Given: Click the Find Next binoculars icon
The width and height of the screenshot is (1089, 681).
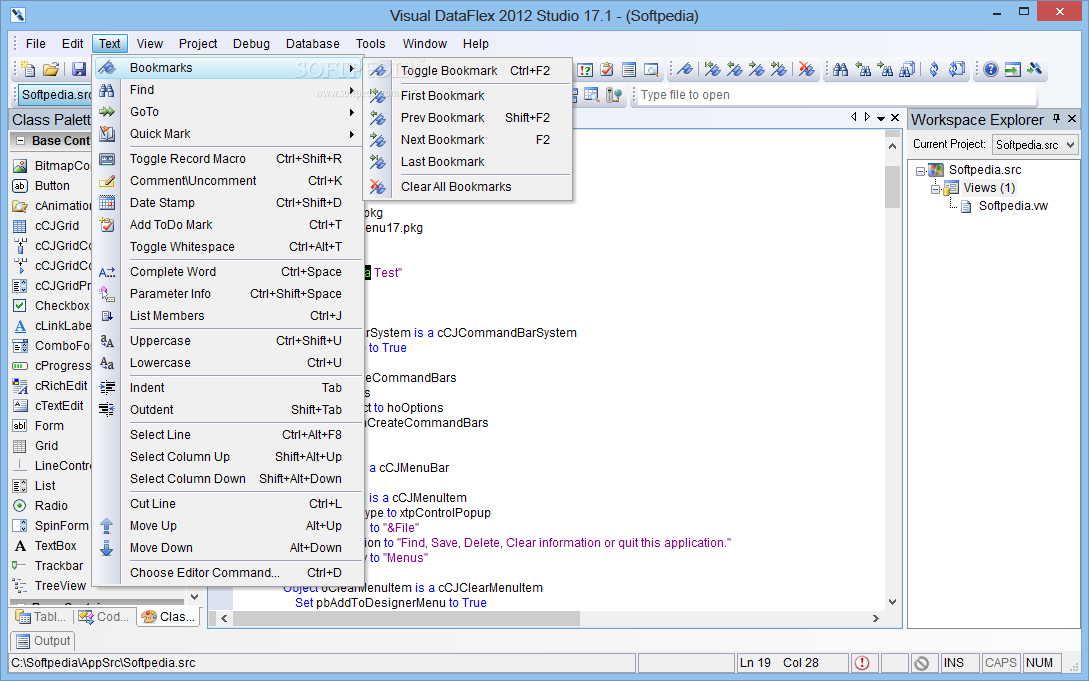Looking at the screenshot, I should coord(886,69).
